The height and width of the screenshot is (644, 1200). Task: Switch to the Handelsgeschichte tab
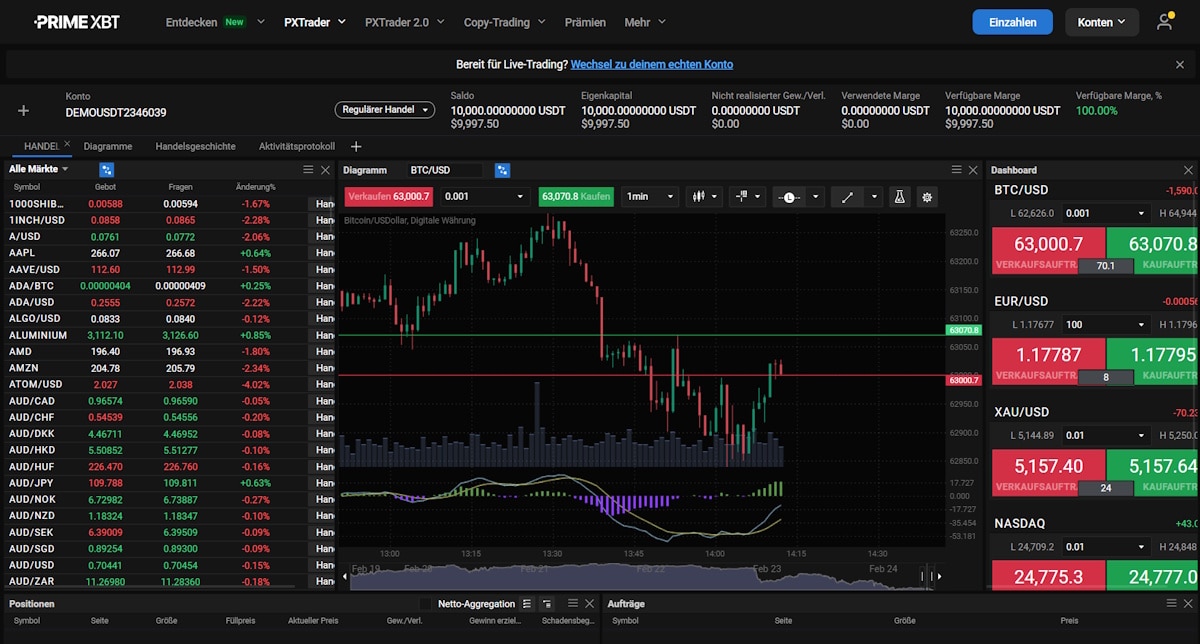tap(196, 146)
